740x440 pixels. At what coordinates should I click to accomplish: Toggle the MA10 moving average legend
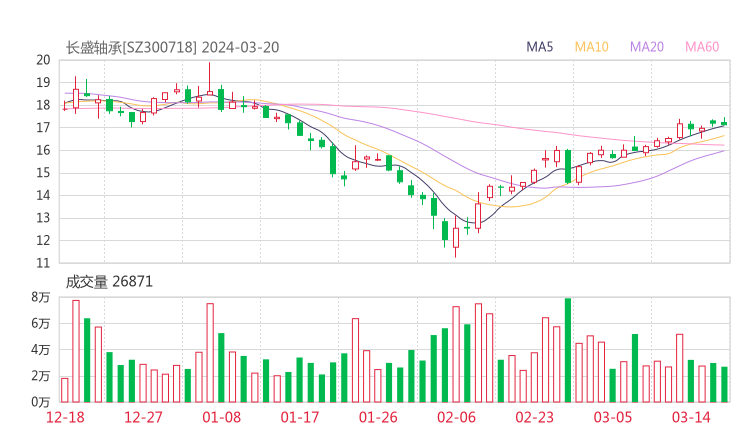point(591,47)
